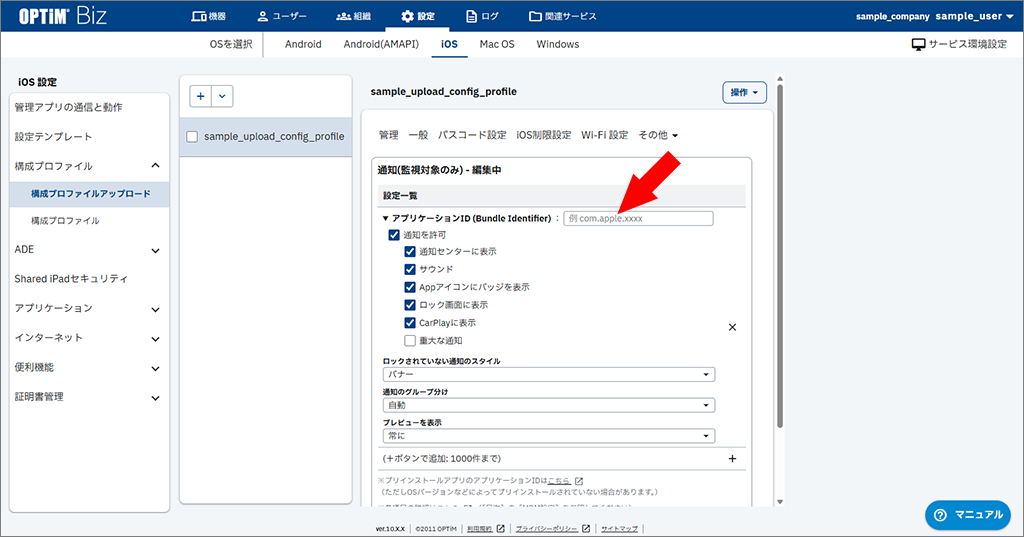Open the dropdown arrow beside plus button
This screenshot has width=1024, height=537.
coord(222,96)
